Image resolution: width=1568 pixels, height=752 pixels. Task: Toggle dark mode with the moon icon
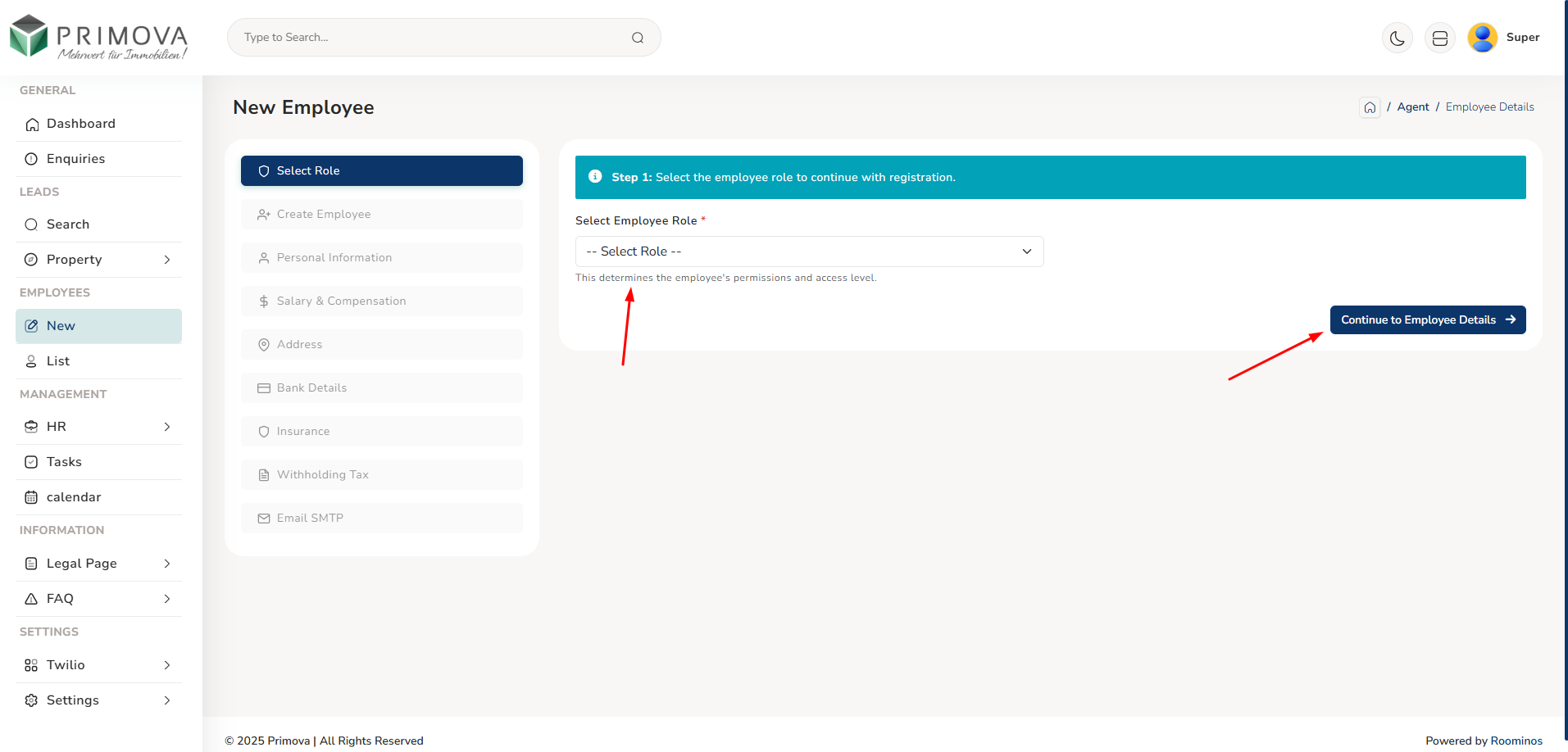1397,38
